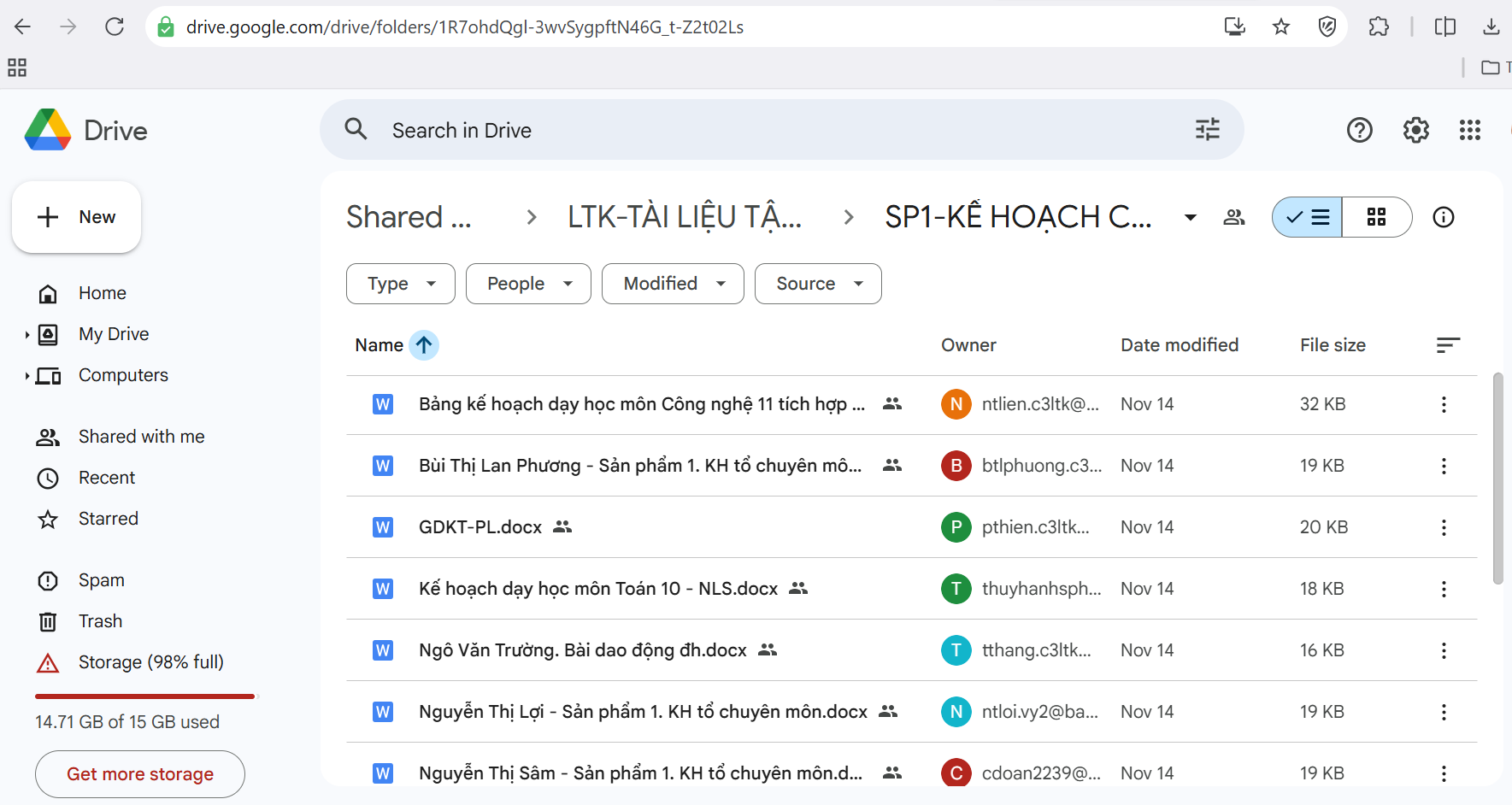Open Drive settings gear
The image size is (1512, 805).
coord(1415,131)
